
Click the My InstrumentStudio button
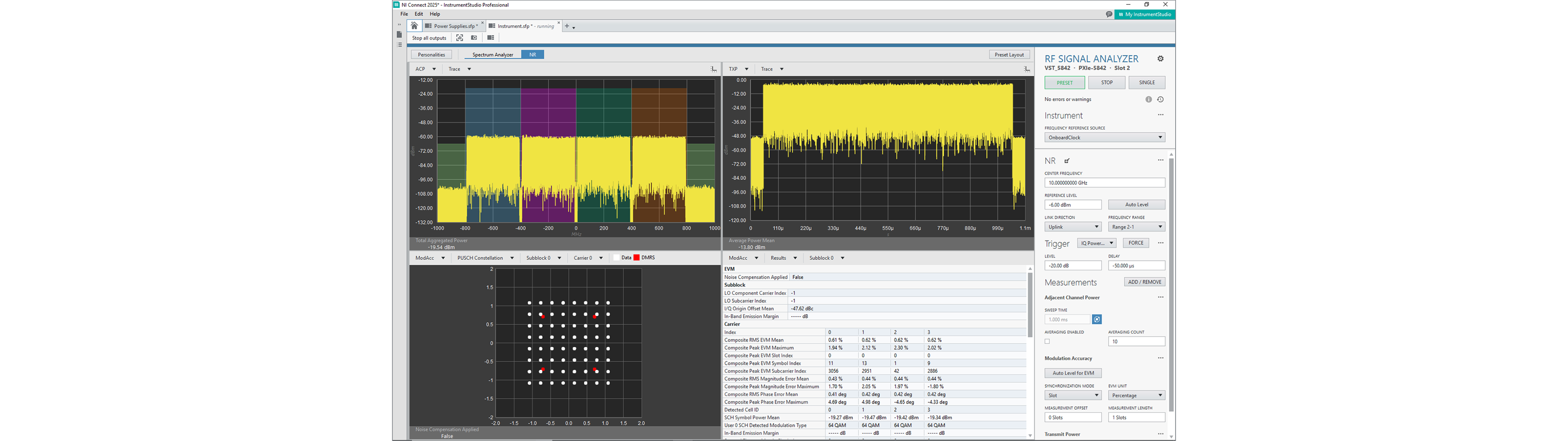point(1144,14)
